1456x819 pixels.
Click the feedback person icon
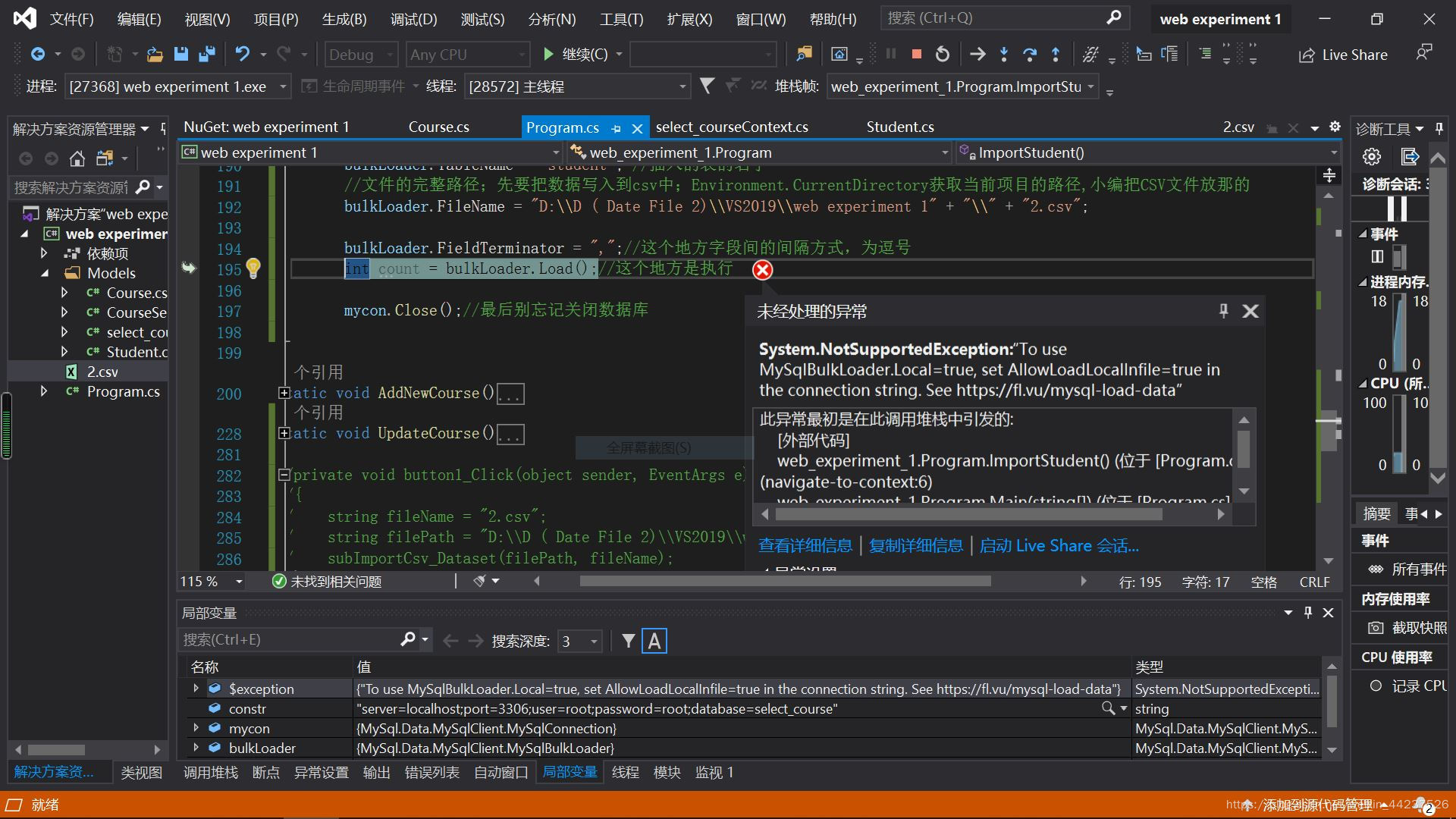[1423, 53]
